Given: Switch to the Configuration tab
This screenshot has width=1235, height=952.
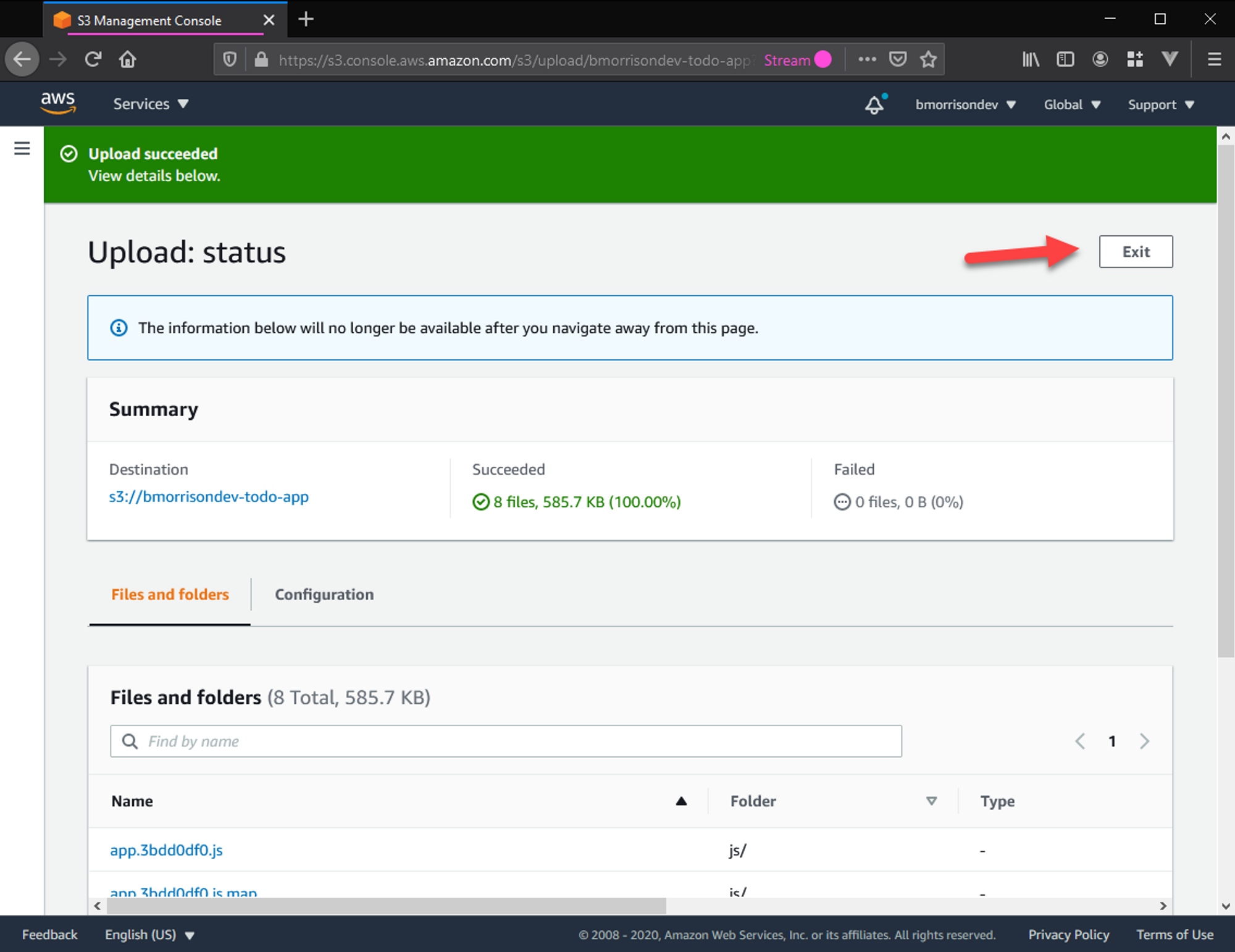Looking at the screenshot, I should click(324, 594).
